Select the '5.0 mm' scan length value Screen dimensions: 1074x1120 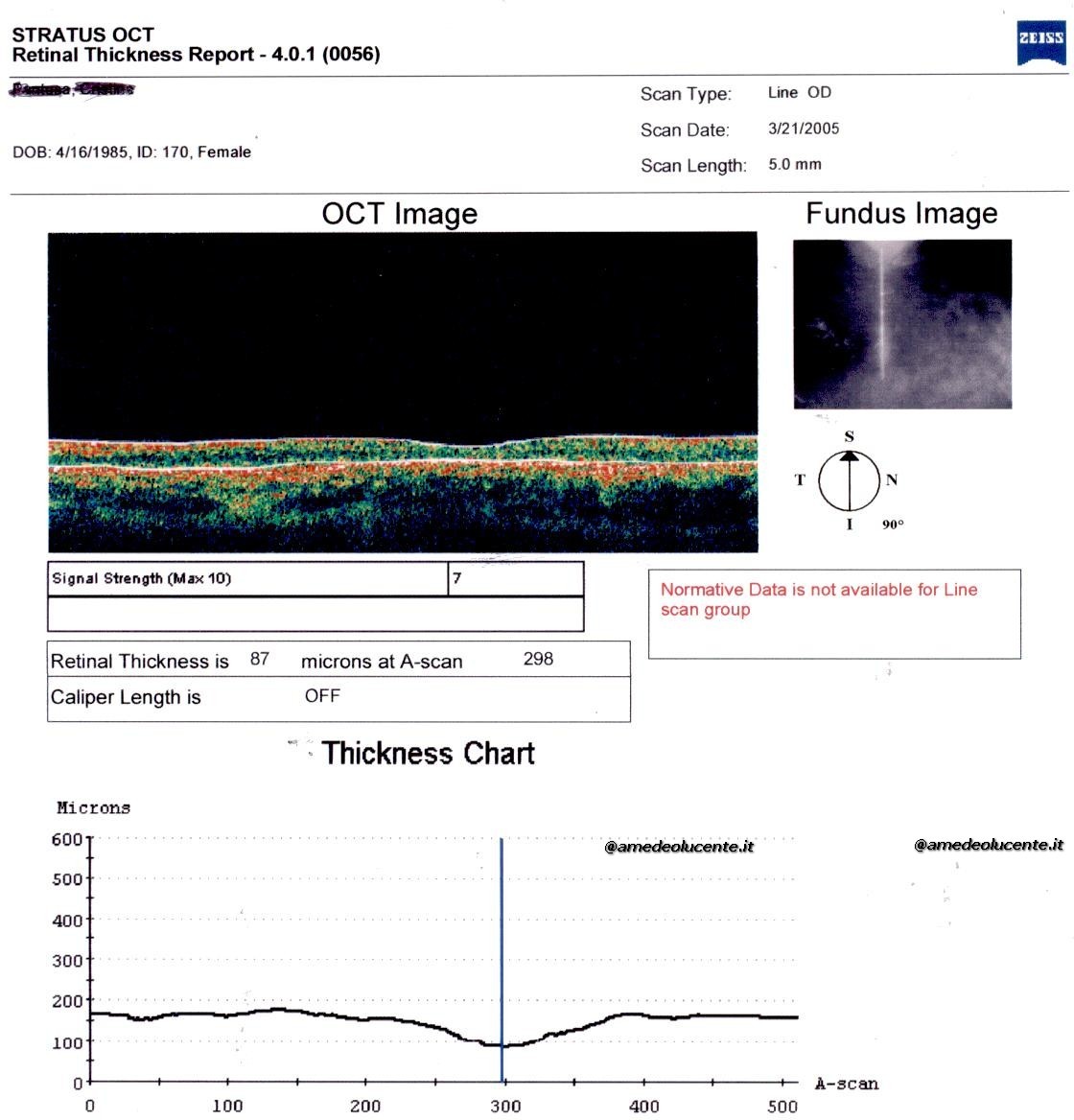795,164
